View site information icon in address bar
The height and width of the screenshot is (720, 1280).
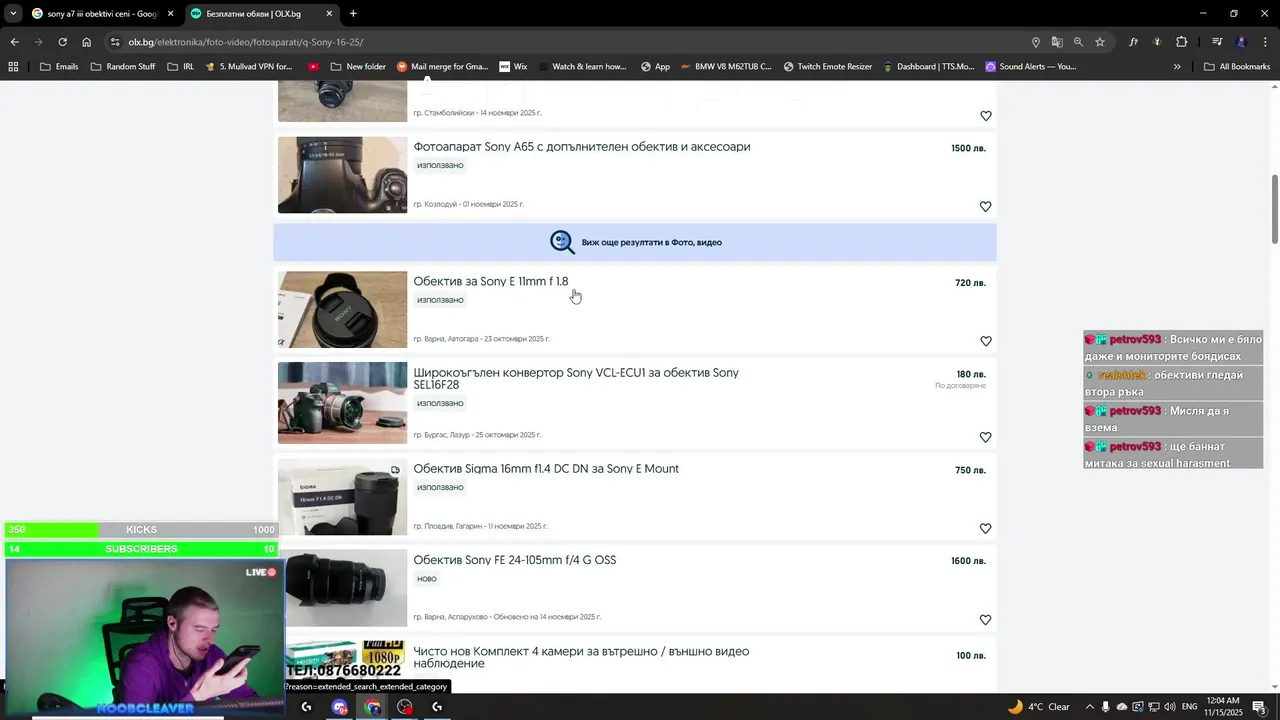(115, 42)
